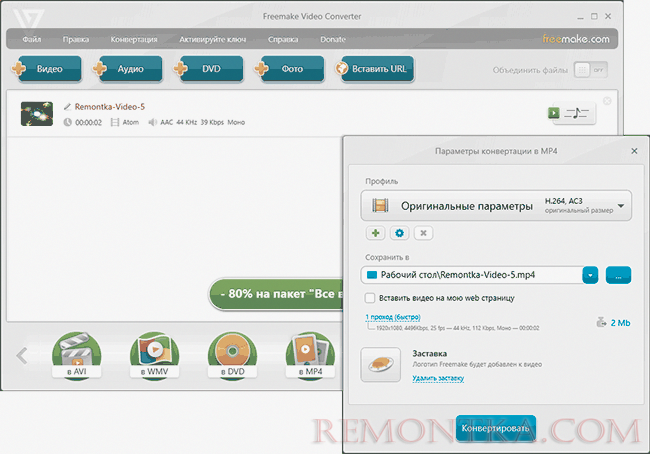Play the video with green play icon
This screenshot has width=650, height=454.
coord(553,113)
